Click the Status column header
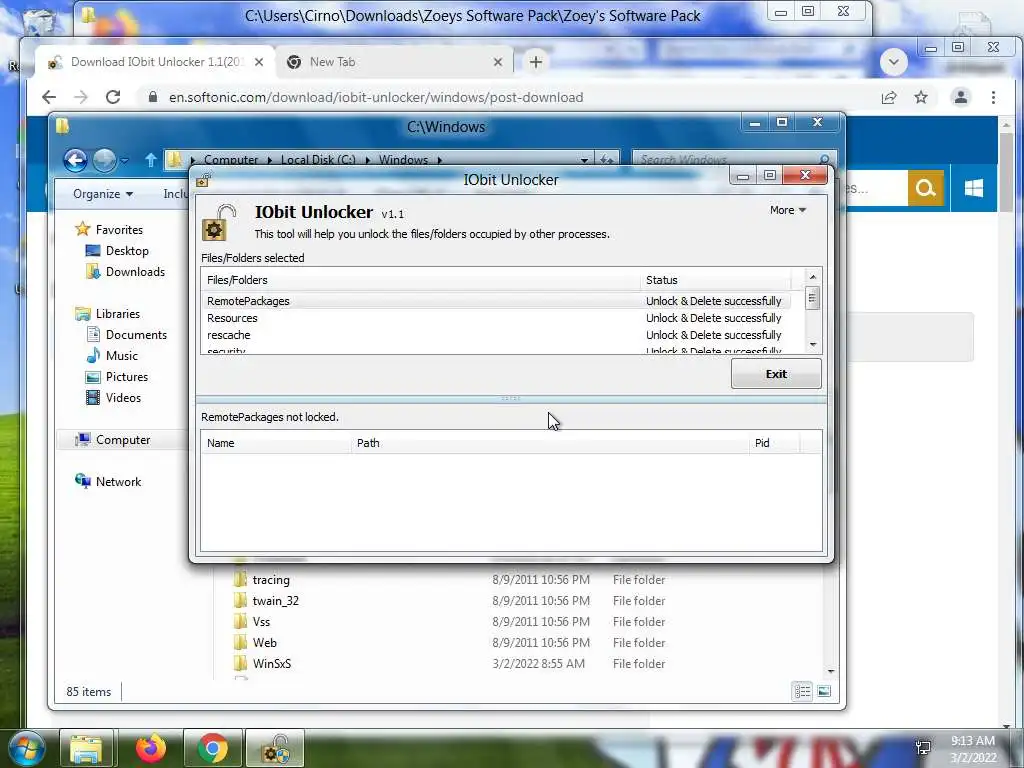This screenshot has height=768, width=1024. click(715, 280)
